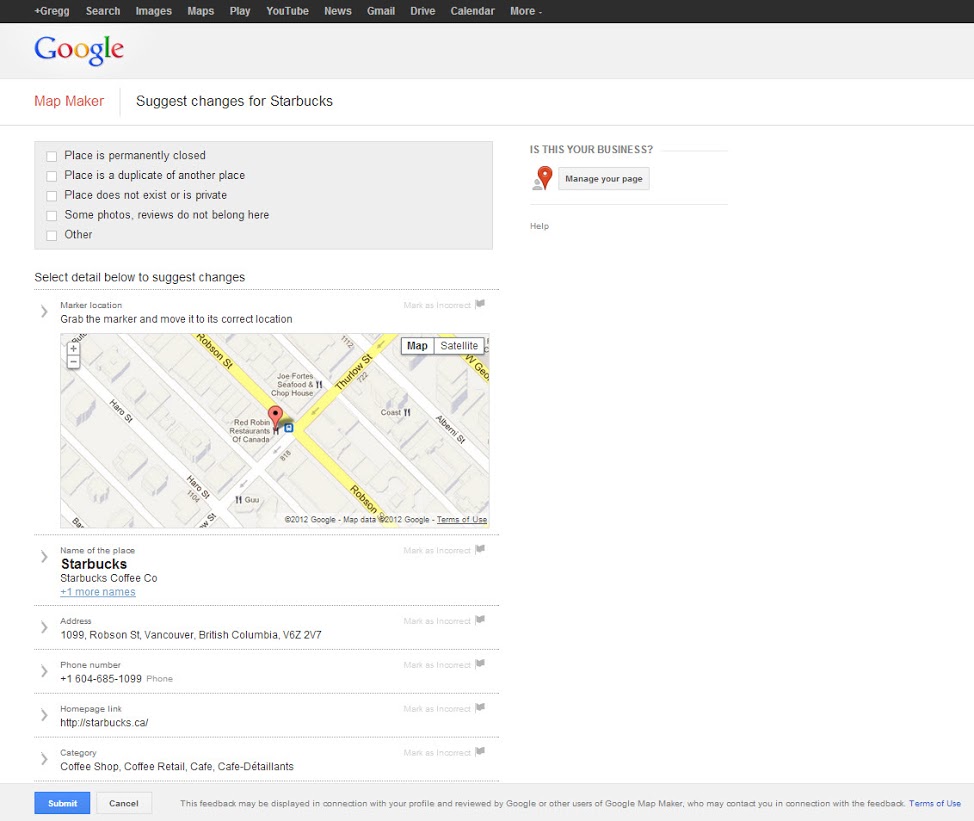Viewport: 974px width, 821px height.
Task: Click the blue Submit button
Action: (x=62, y=803)
